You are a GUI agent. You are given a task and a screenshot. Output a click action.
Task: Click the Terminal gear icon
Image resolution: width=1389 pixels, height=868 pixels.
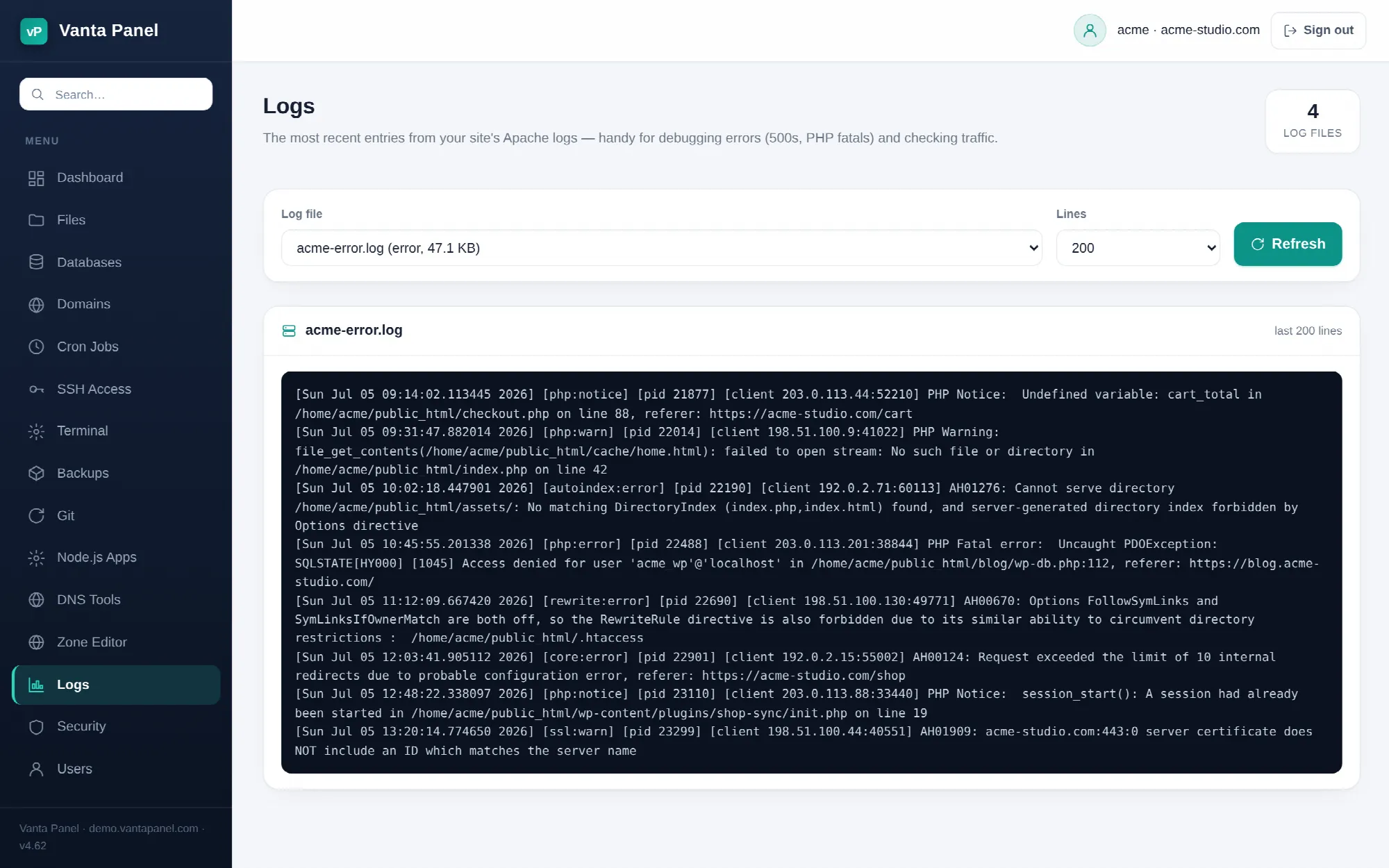(36, 431)
